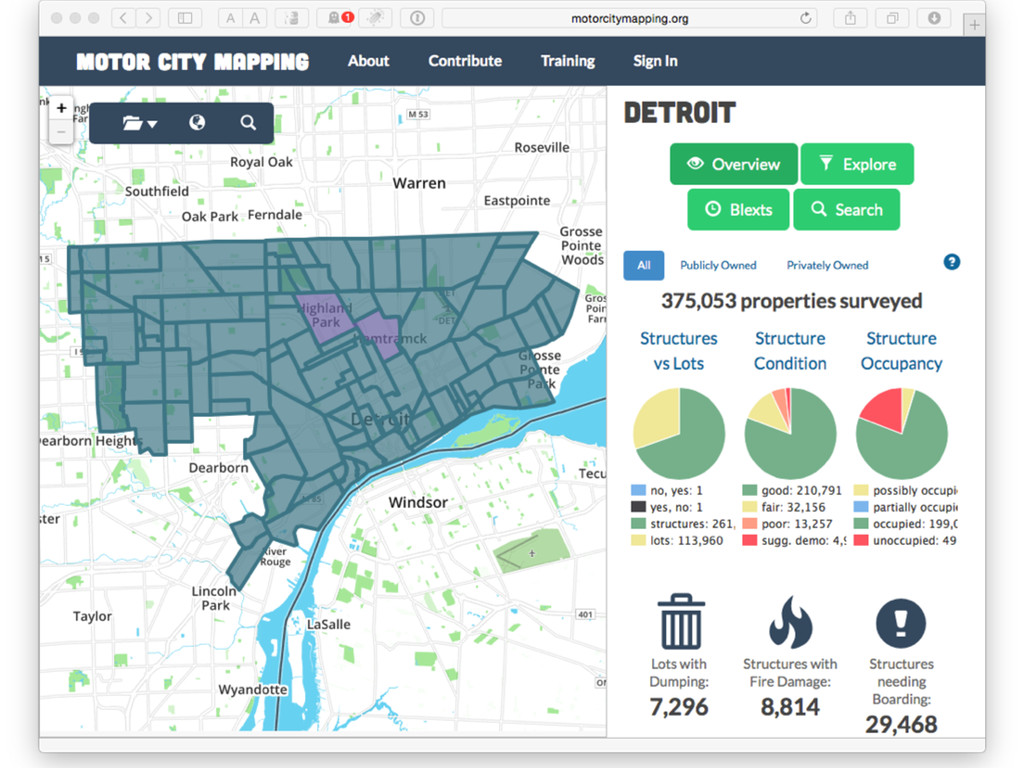Screen dimensions: 1024x768
Task: Zoom in the map with plus button
Action: (x=61, y=108)
